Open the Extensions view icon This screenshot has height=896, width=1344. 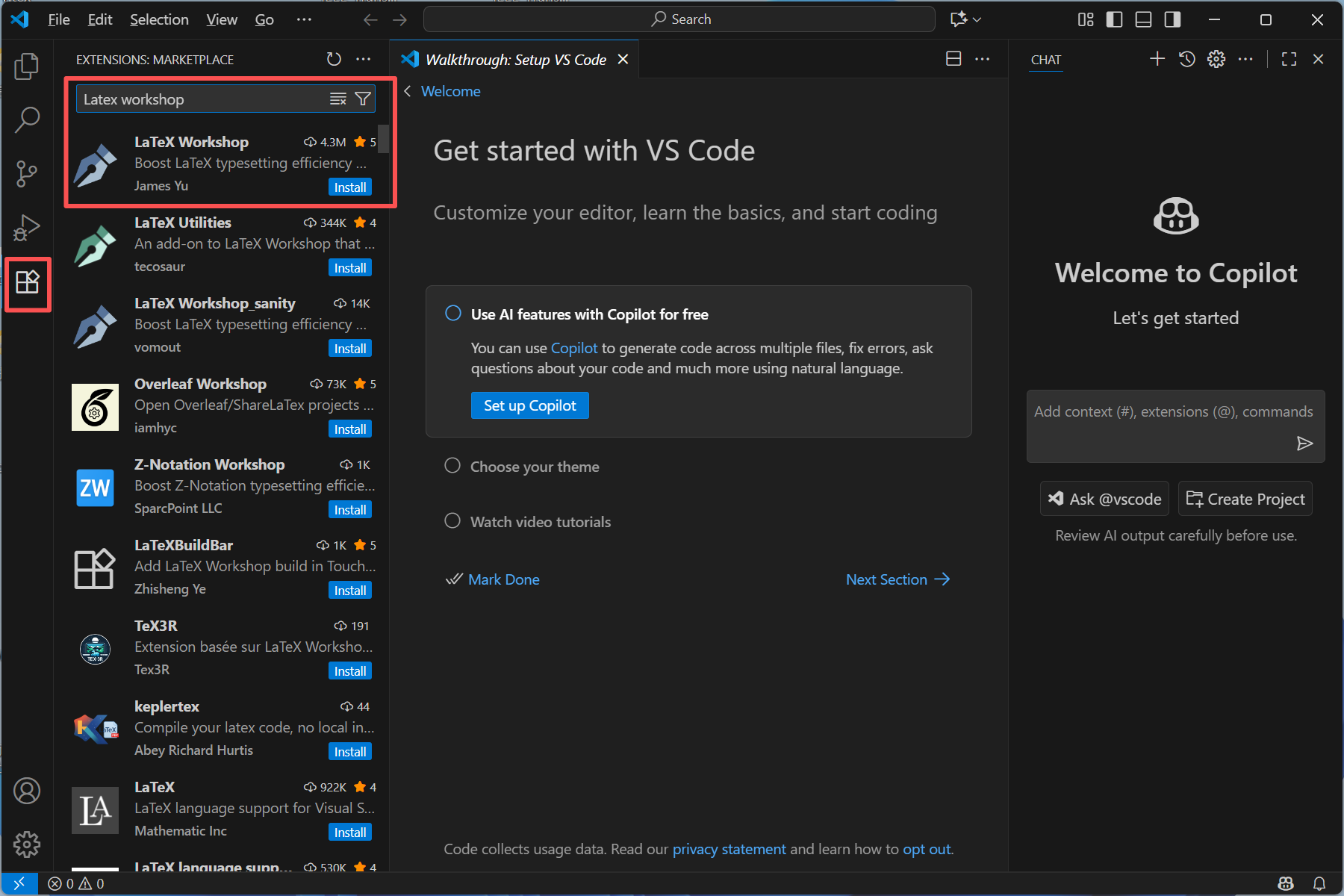(x=27, y=282)
